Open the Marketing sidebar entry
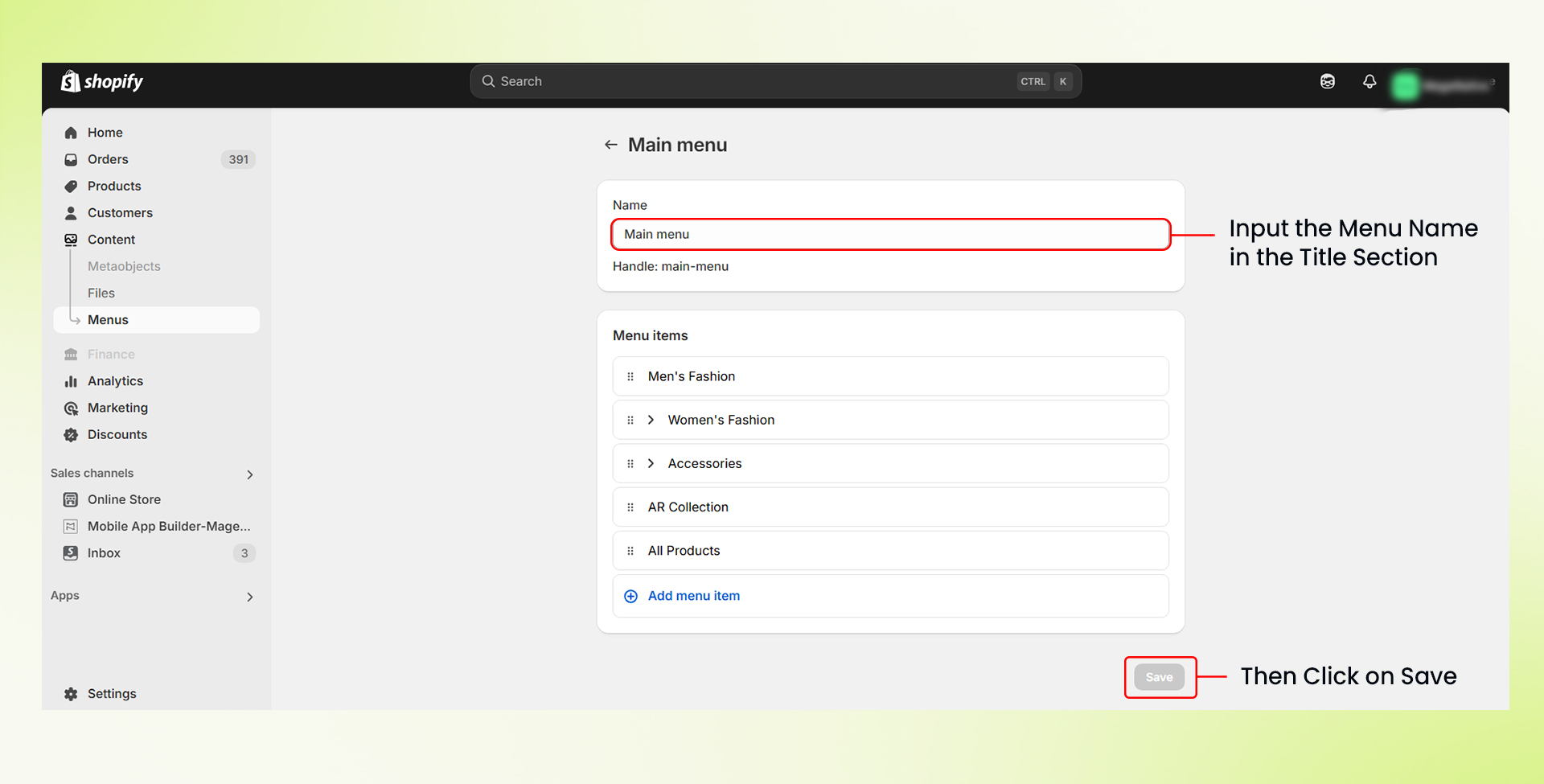Viewport: 1544px width, 784px height. pos(117,408)
